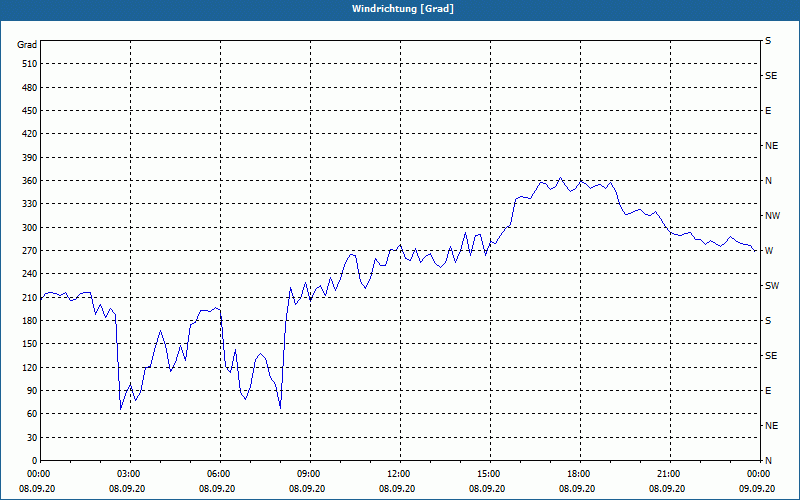This screenshot has width=800, height=500.
Task: Click the 420 y-axis value
Action: 30,134
